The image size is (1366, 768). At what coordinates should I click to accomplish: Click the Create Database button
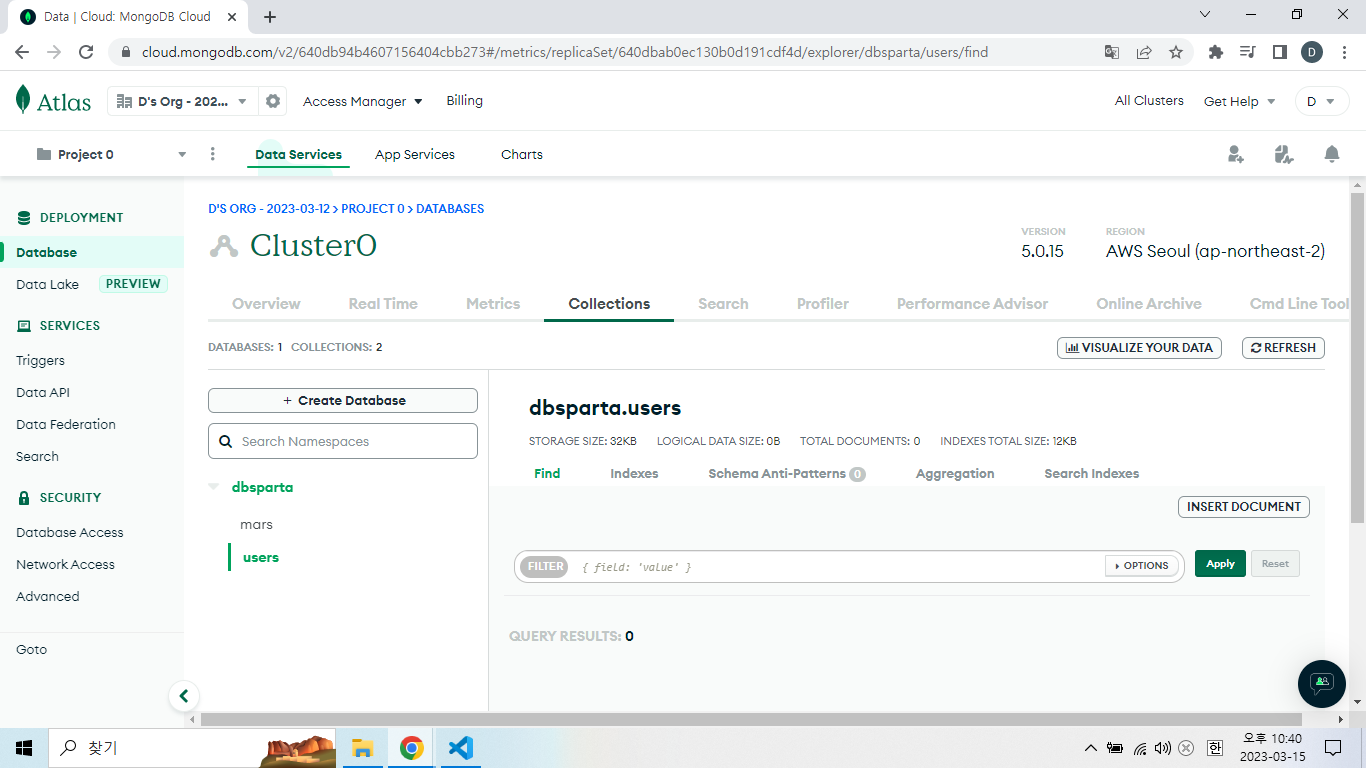(343, 400)
